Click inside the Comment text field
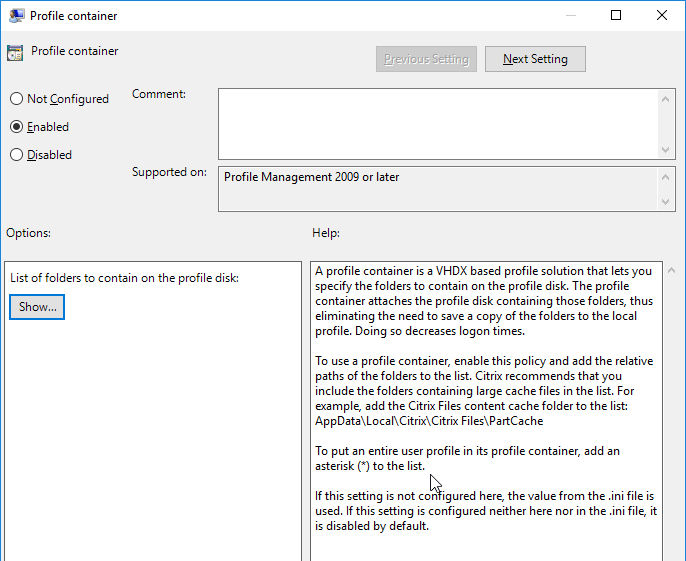The image size is (686, 561). pyautogui.click(x=438, y=124)
